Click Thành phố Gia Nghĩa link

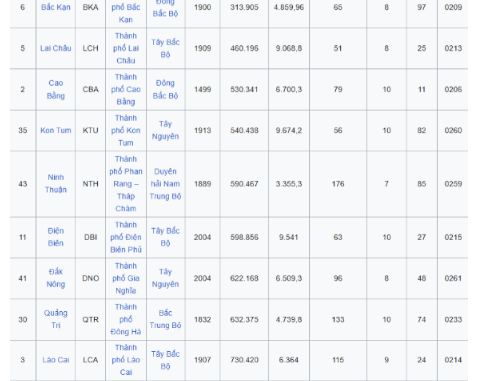126,278
